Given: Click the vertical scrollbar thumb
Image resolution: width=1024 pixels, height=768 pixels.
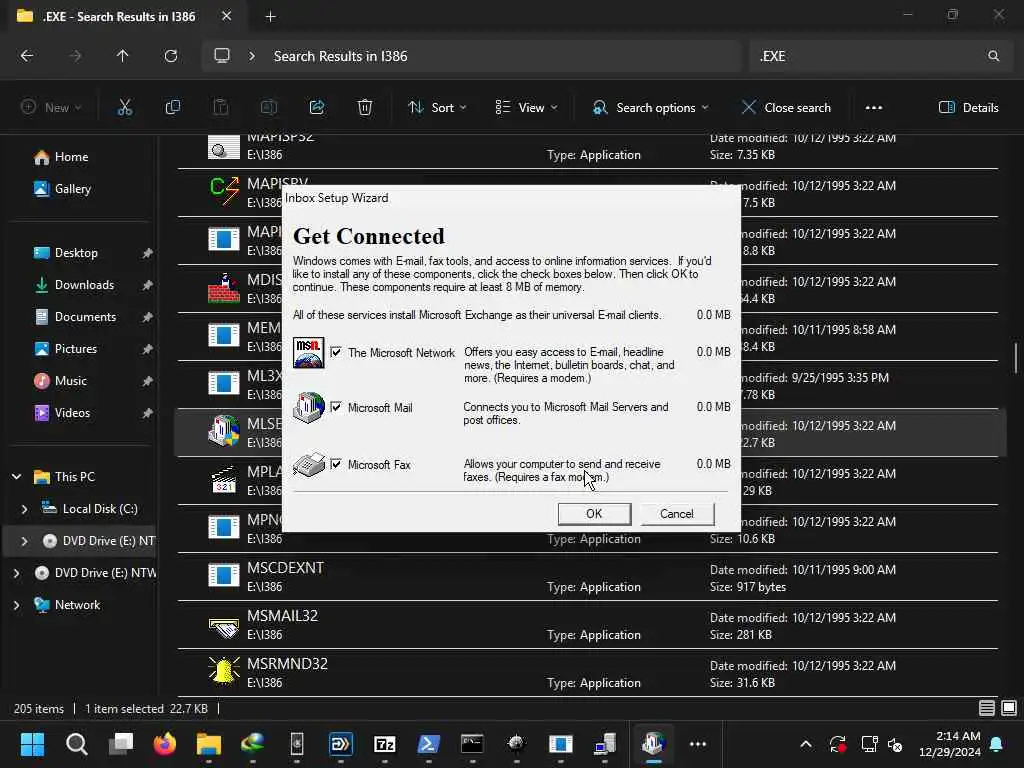Looking at the screenshot, I should 1016,357.
